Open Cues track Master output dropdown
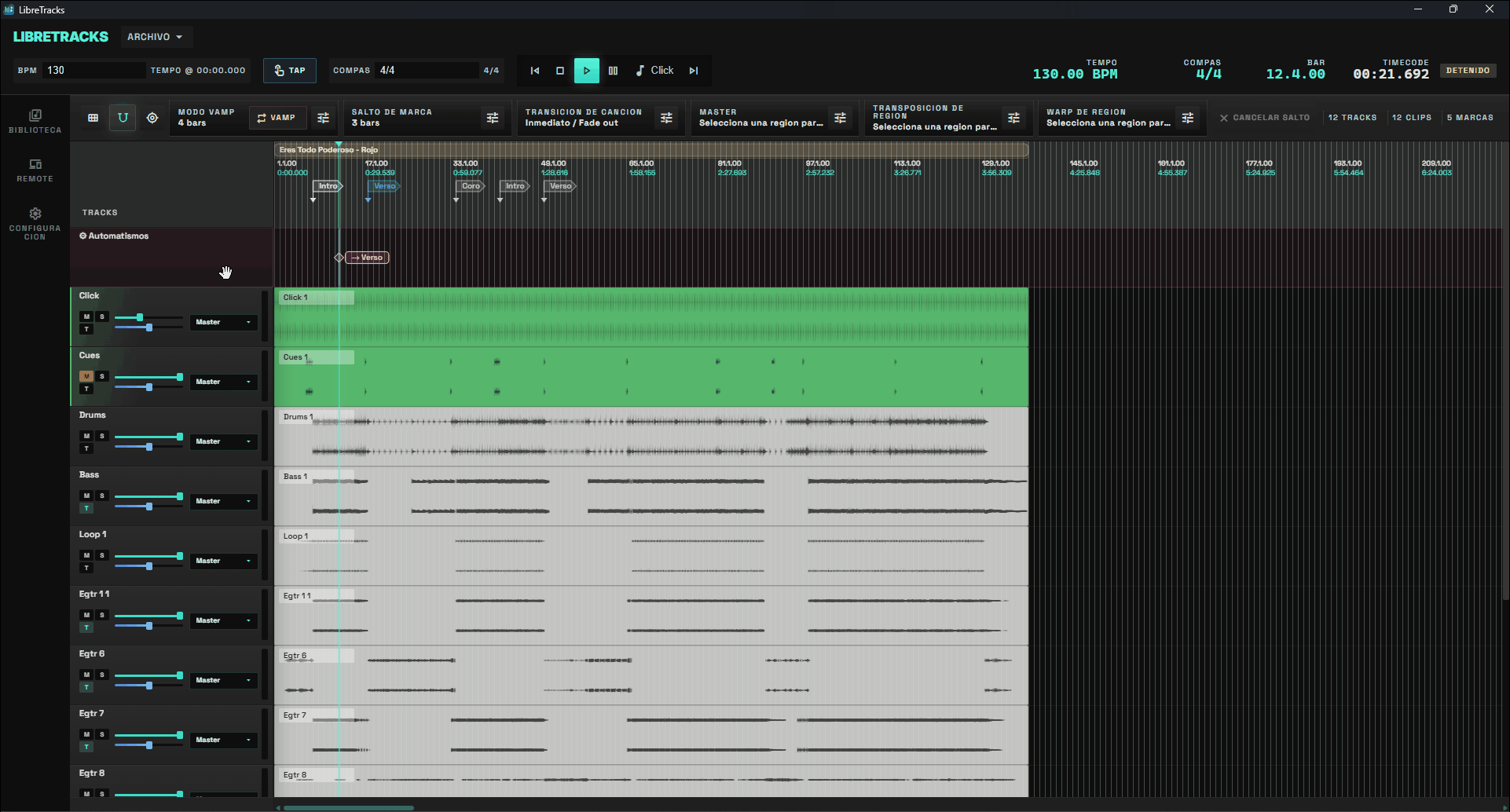1510x812 pixels. [x=223, y=382]
